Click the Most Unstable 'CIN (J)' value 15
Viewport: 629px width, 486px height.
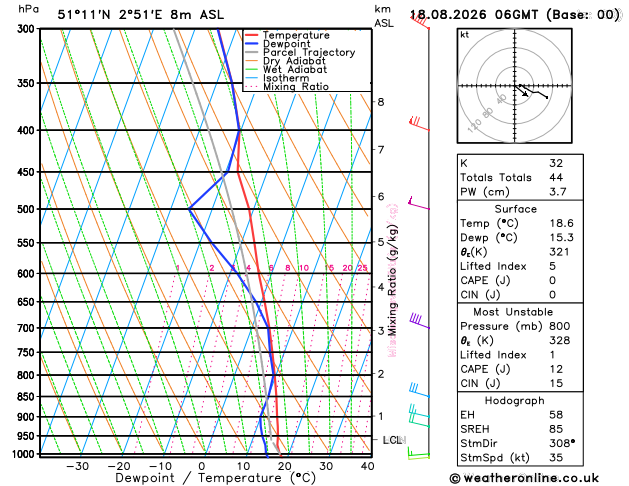(556, 383)
